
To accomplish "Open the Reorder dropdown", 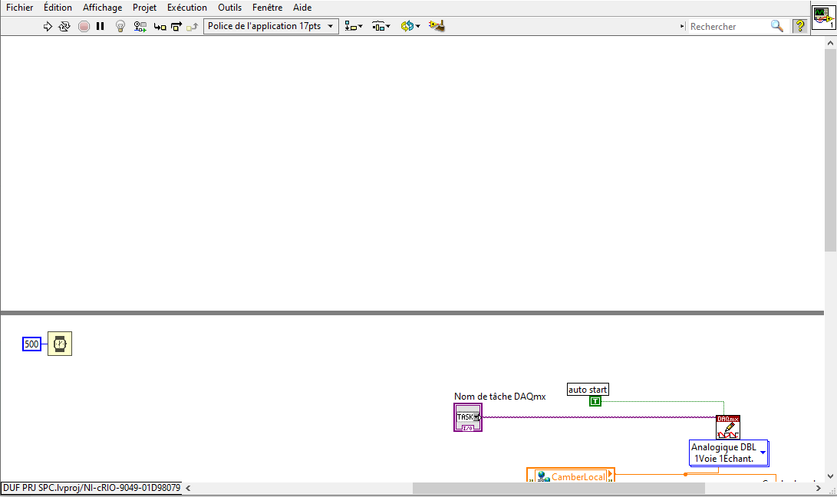I will pos(410,26).
